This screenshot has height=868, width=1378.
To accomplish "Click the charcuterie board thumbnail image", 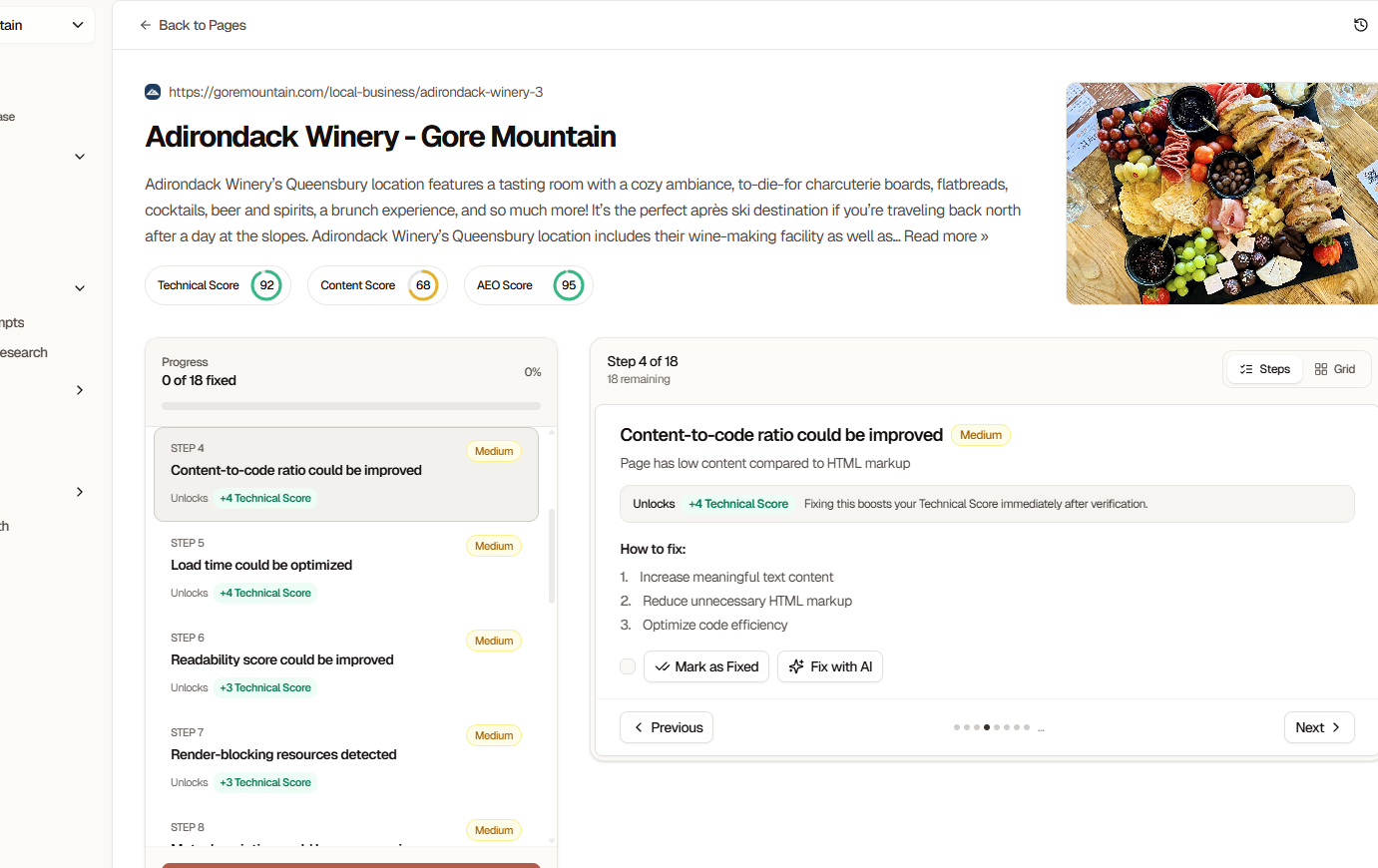I will click(x=1221, y=194).
